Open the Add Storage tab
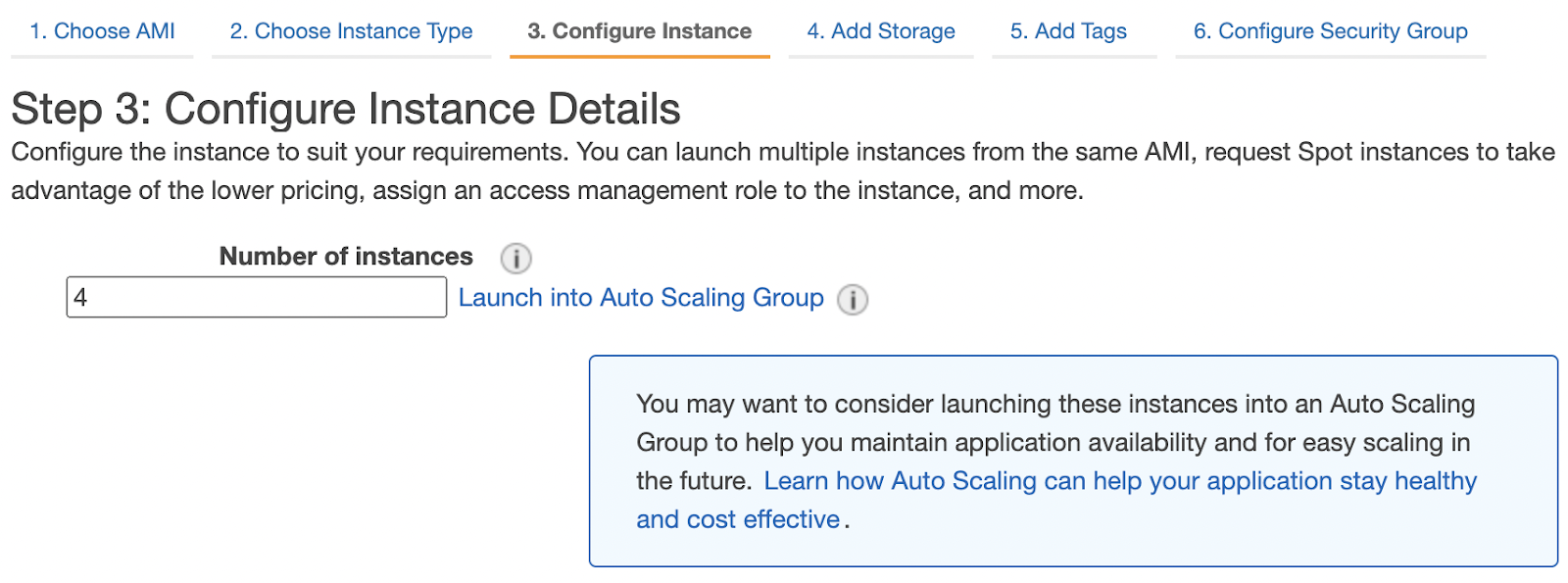This screenshot has width=1568, height=583. (x=880, y=31)
